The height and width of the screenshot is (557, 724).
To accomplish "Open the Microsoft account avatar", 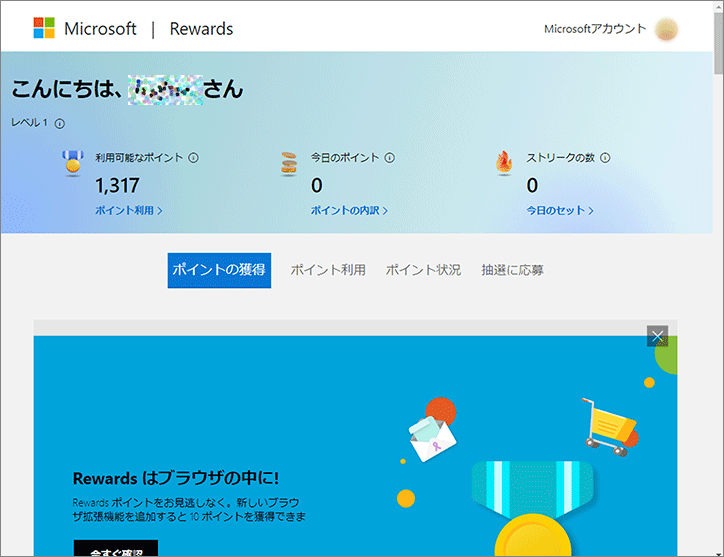I will coord(666,29).
